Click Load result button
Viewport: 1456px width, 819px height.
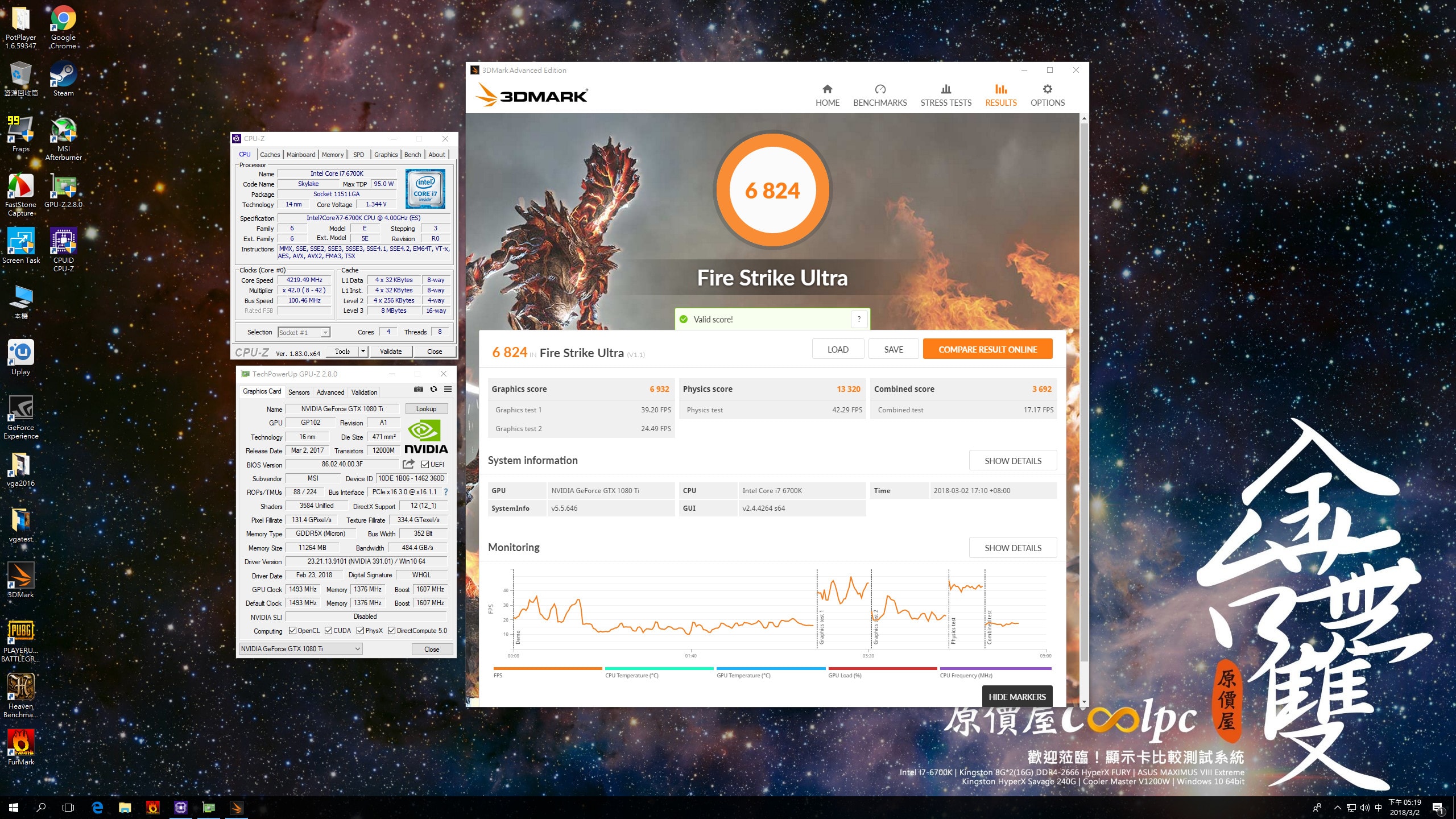[x=838, y=349]
